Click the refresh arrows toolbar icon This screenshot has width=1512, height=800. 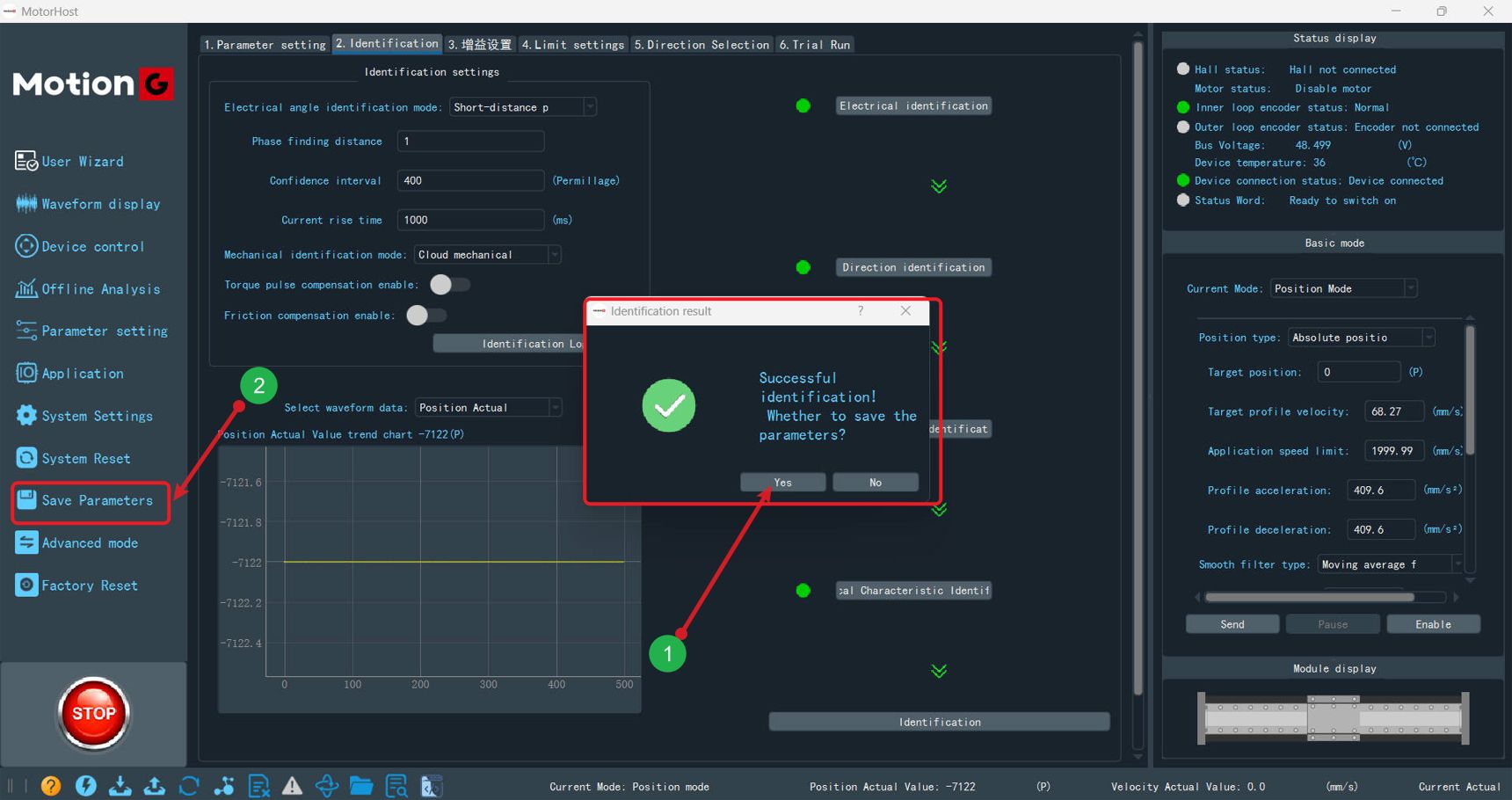(189, 786)
